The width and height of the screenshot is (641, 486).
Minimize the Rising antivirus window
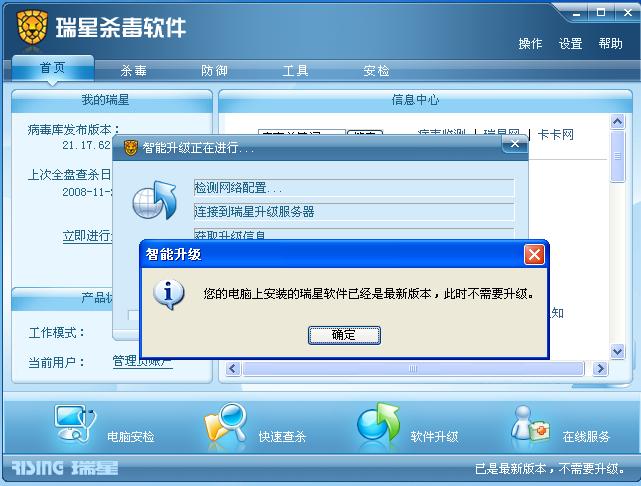576,13
